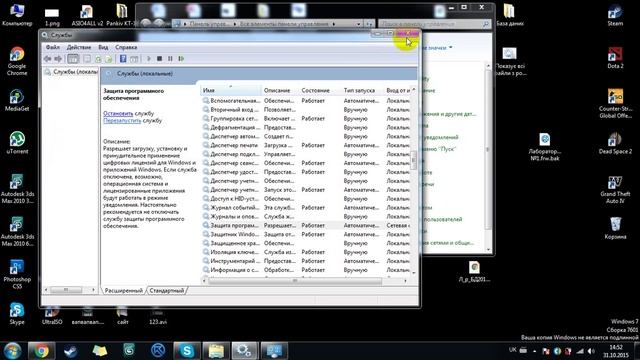This screenshot has height=360, width=640.
Task: Click the Остановить service link
Action: [118, 113]
